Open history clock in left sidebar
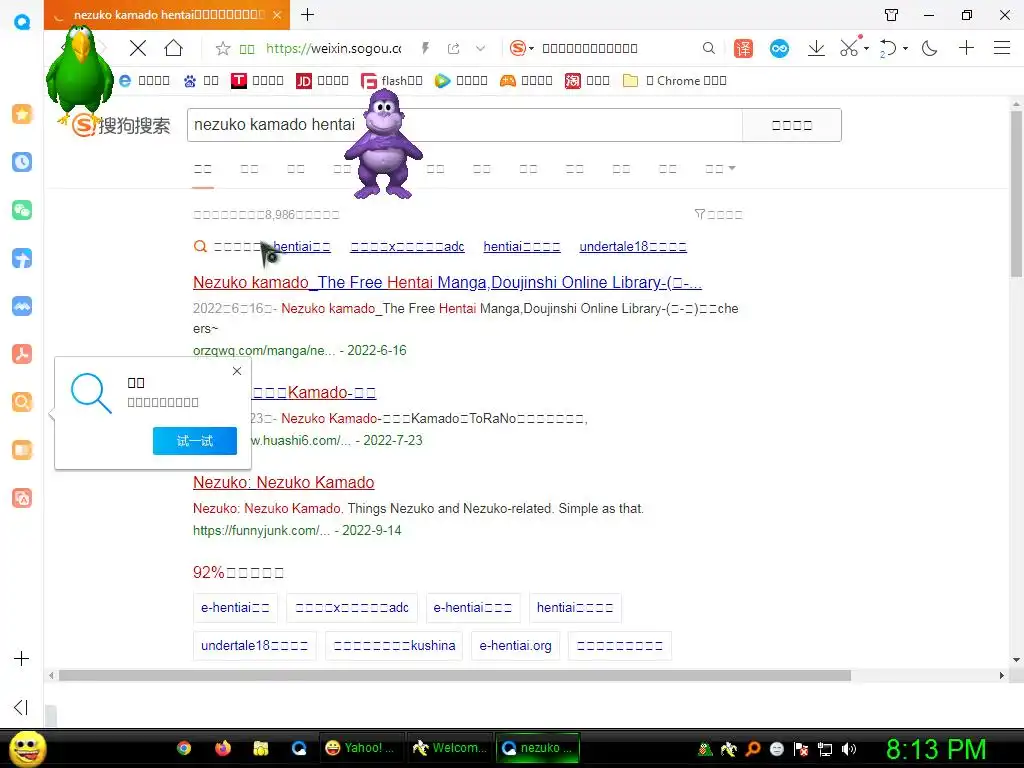 (x=22, y=162)
